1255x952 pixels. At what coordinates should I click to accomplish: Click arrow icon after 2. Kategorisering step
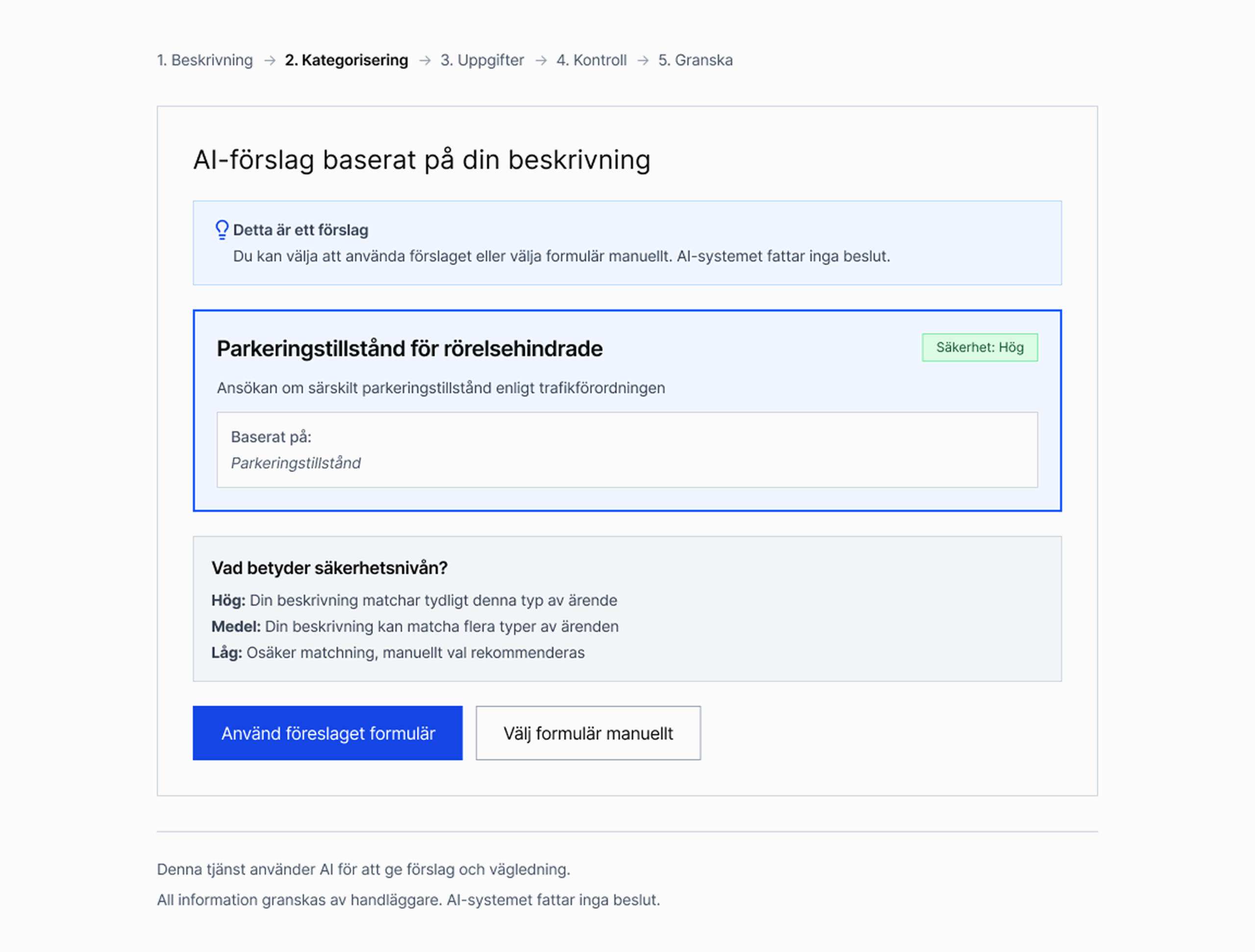425,60
